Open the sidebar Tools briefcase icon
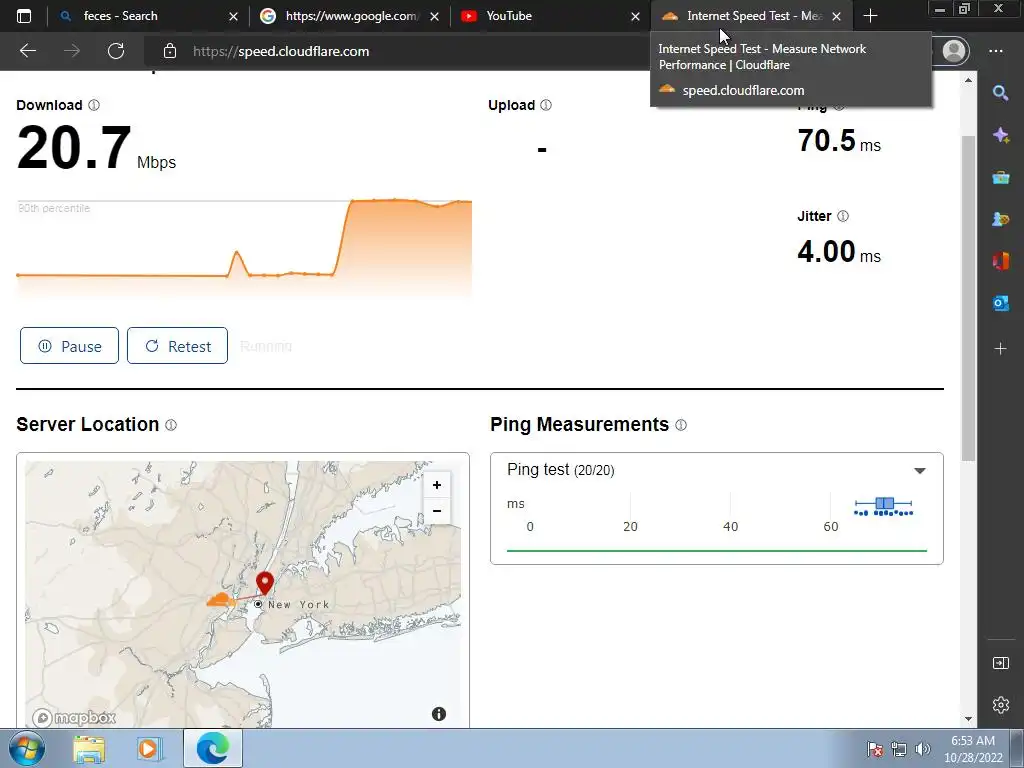1024x768 pixels. click(1000, 178)
